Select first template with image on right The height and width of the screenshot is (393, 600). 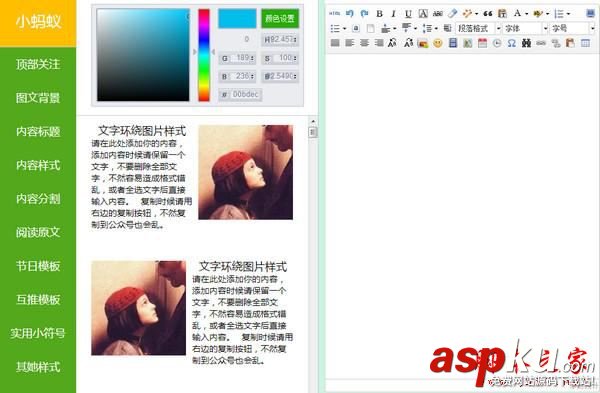192,178
